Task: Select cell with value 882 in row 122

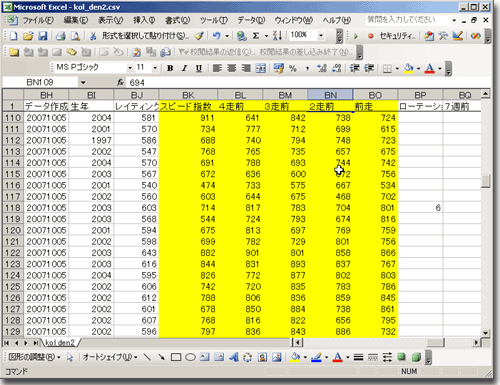Action: [188, 253]
